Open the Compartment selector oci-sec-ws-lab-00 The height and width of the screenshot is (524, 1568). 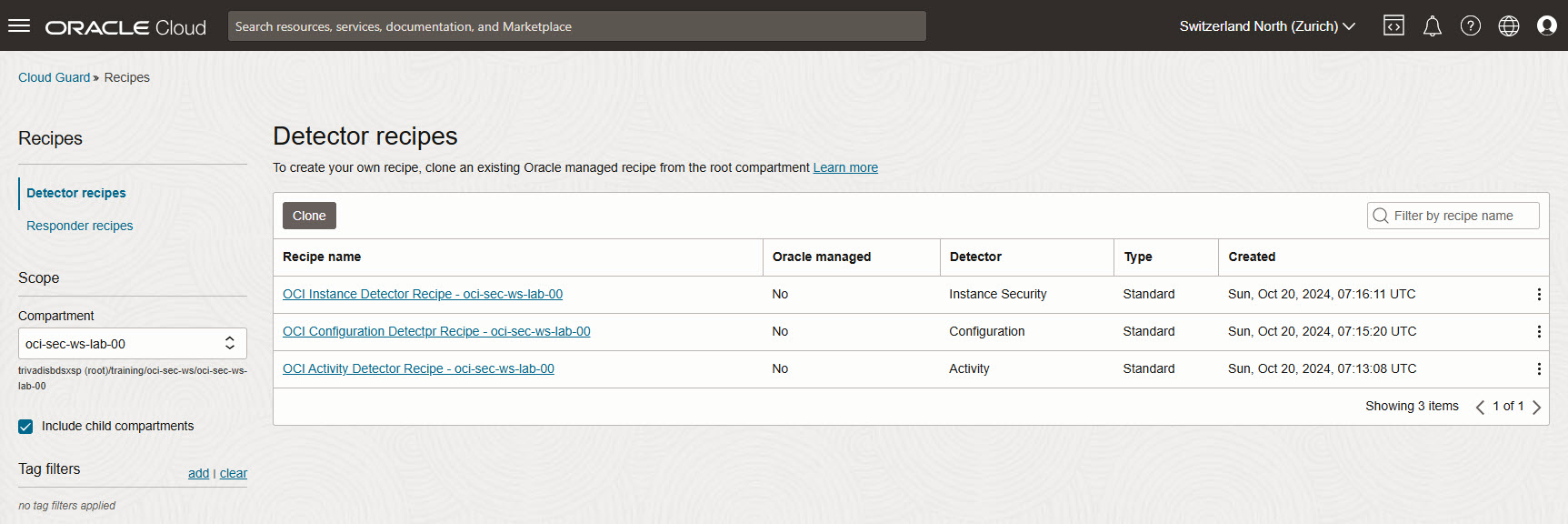(x=133, y=344)
